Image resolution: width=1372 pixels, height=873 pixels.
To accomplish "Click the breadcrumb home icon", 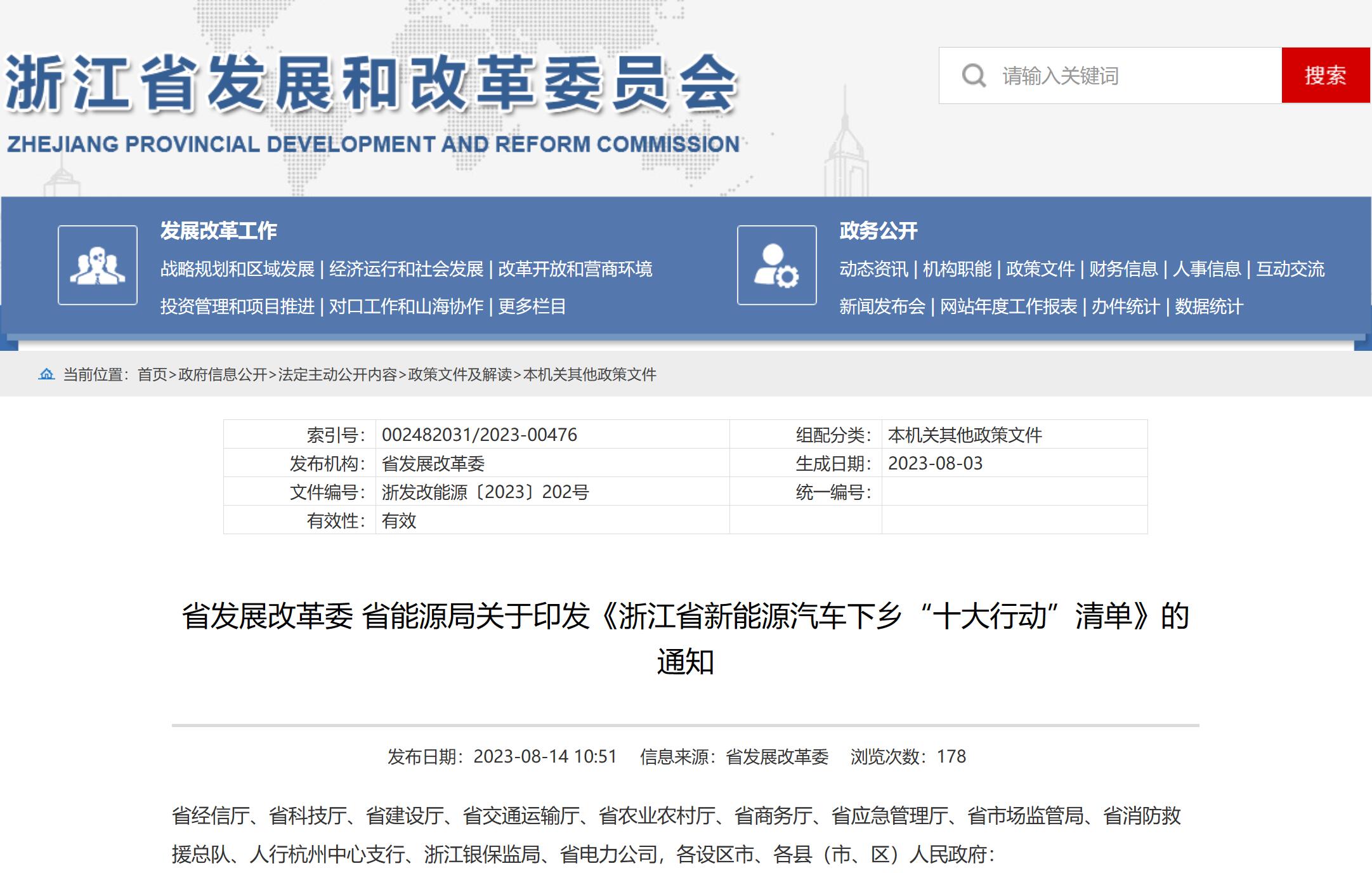I will tap(46, 374).
